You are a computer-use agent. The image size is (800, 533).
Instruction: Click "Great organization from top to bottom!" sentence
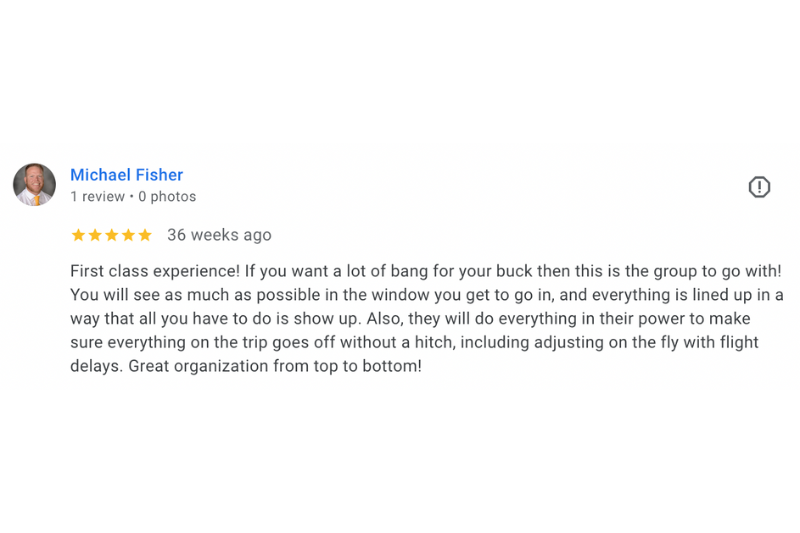tap(275, 366)
